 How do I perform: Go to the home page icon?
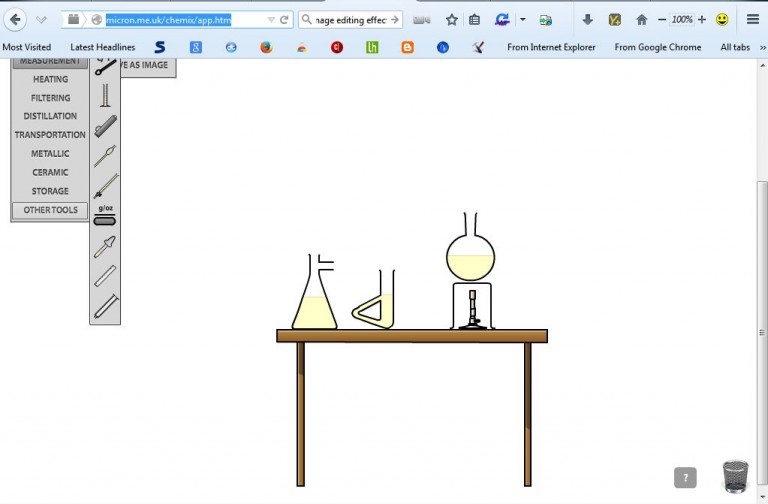coord(642,20)
